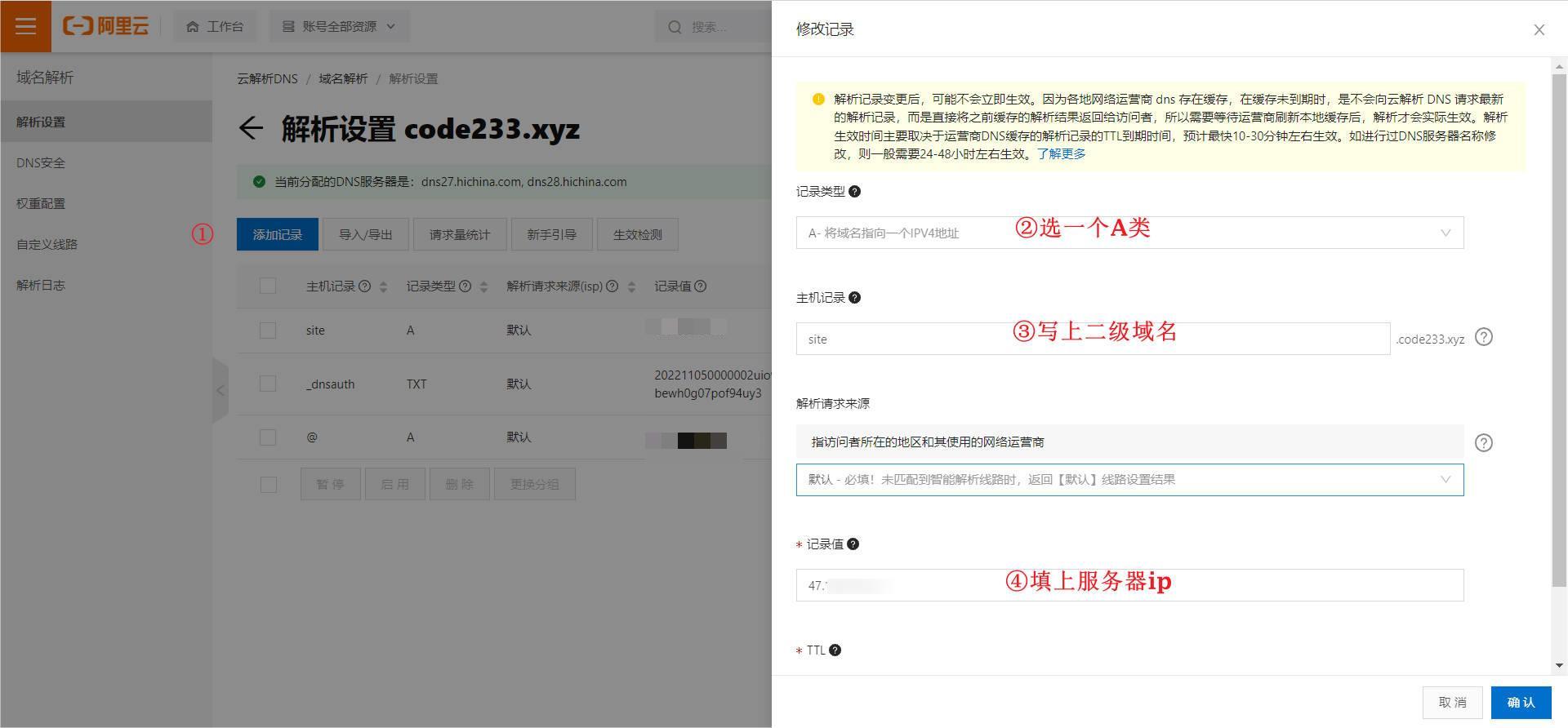
Task: Open the 默认 resolution line dropdown
Action: tap(1129, 480)
